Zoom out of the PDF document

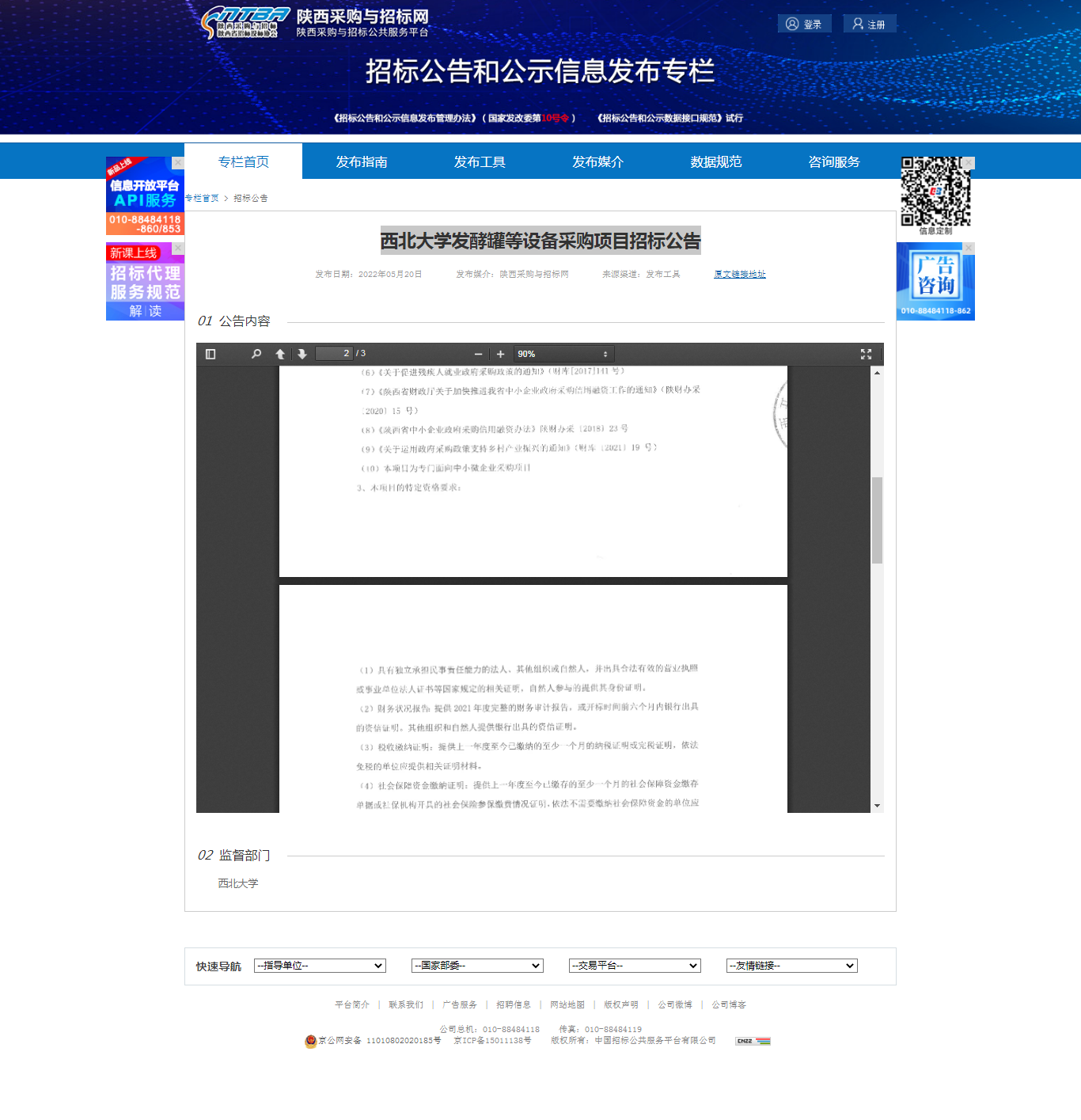tap(478, 354)
